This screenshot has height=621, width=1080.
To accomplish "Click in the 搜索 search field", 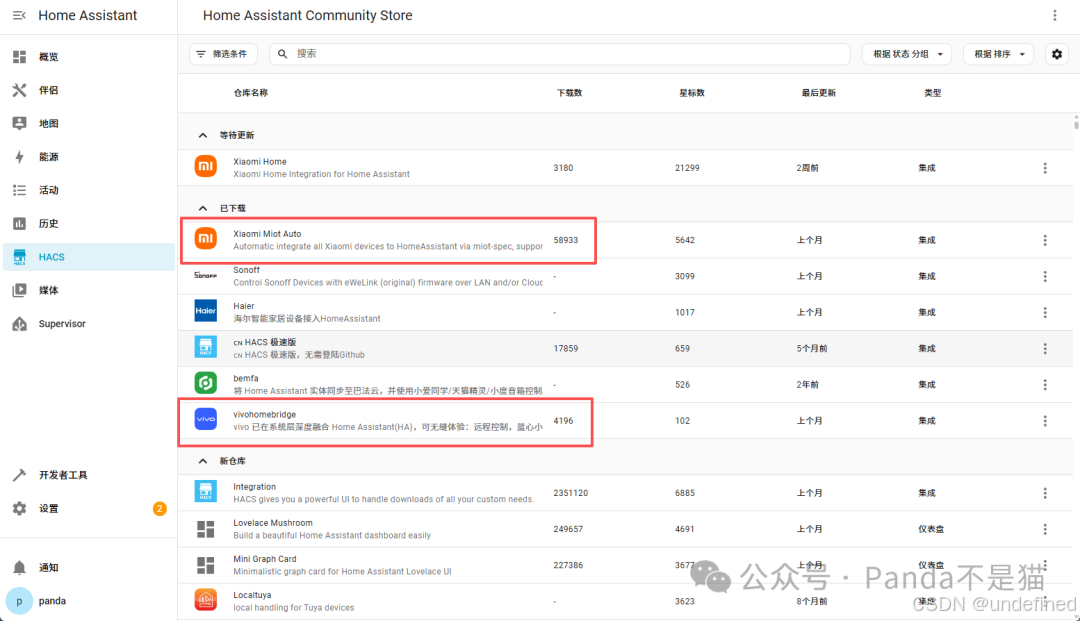I will 559,54.
